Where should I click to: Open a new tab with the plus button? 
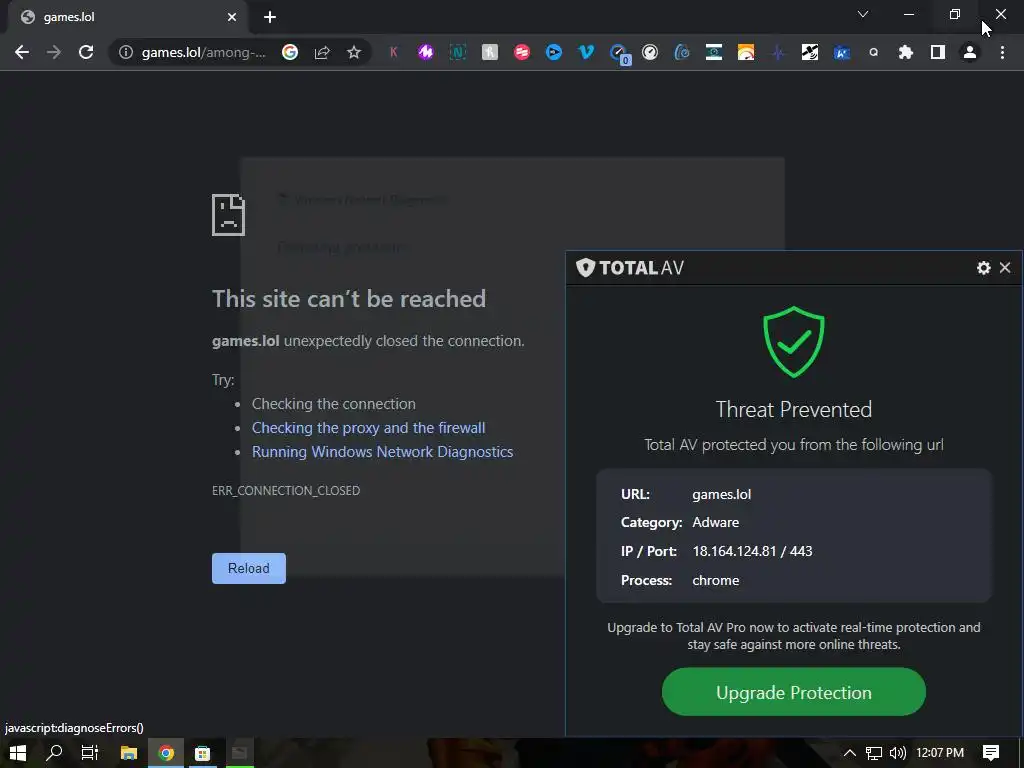click(x=270, y=17)
